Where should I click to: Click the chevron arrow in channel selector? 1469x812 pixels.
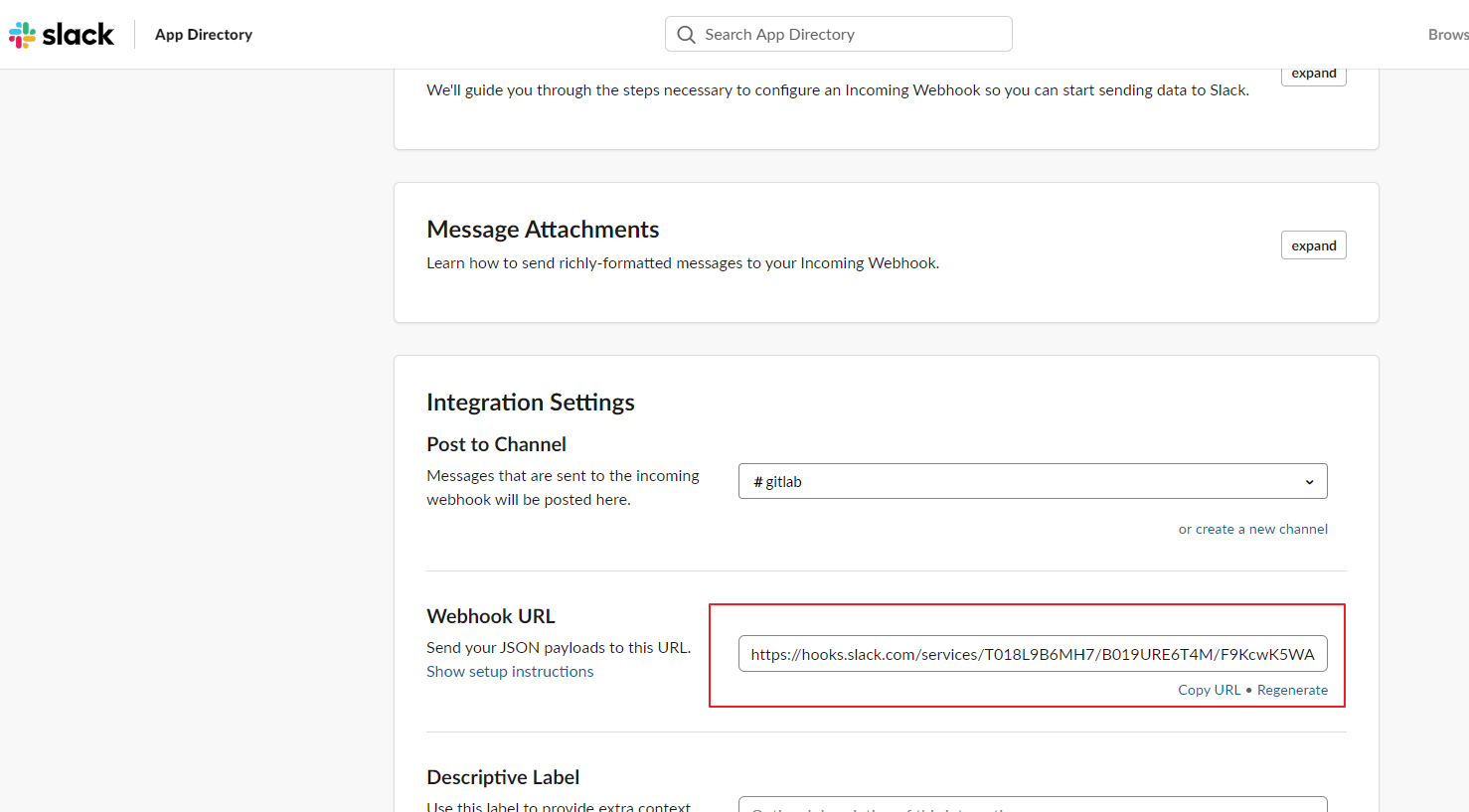1309,482
